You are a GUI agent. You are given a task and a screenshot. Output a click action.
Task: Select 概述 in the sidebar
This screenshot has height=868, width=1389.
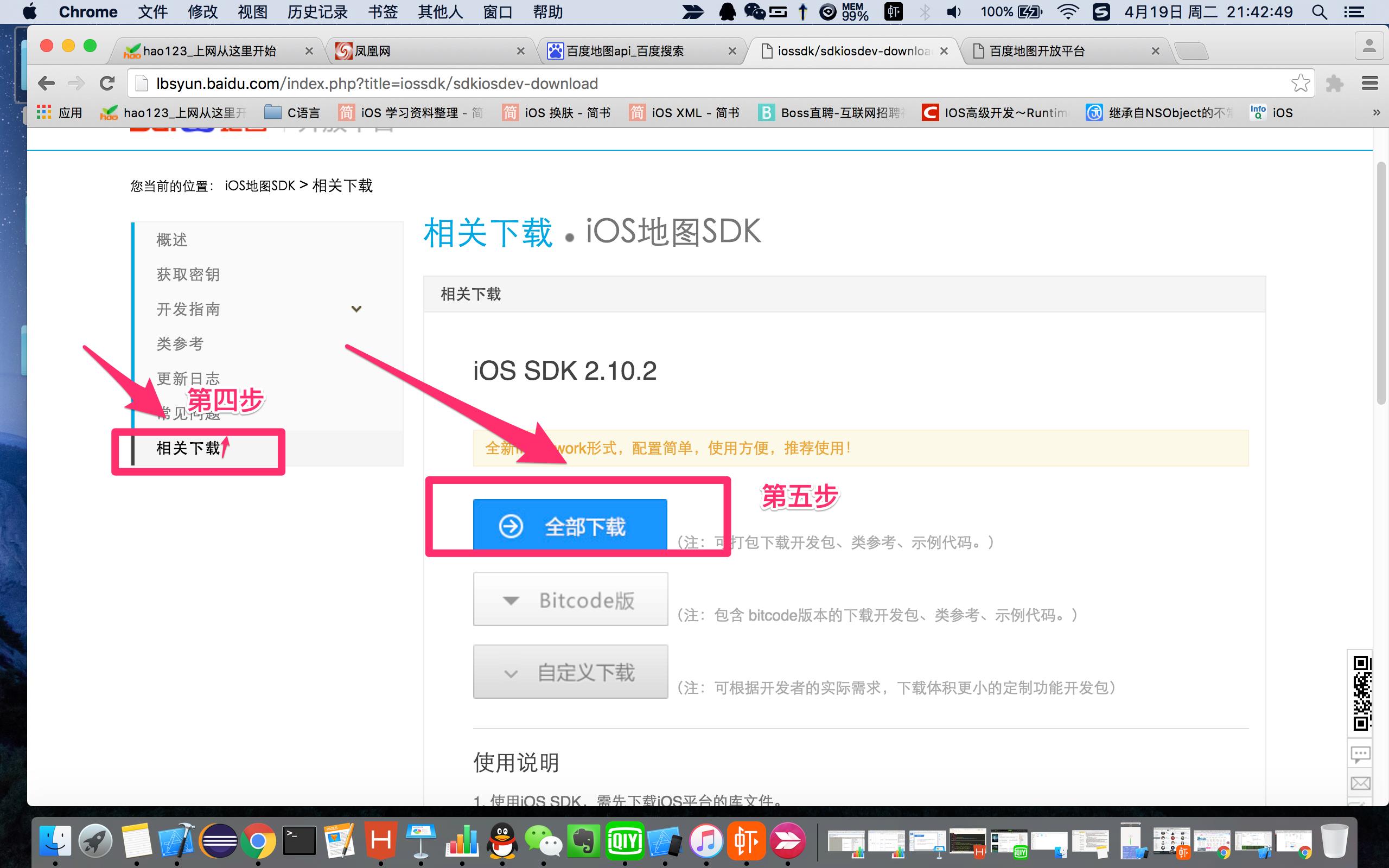[x=171, y=240]
